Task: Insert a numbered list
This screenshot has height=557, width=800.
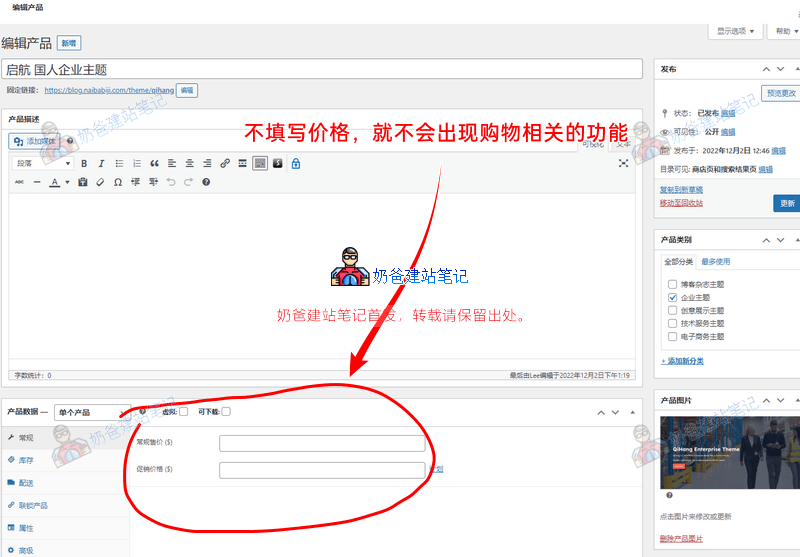Action: (x=137, y=163)
